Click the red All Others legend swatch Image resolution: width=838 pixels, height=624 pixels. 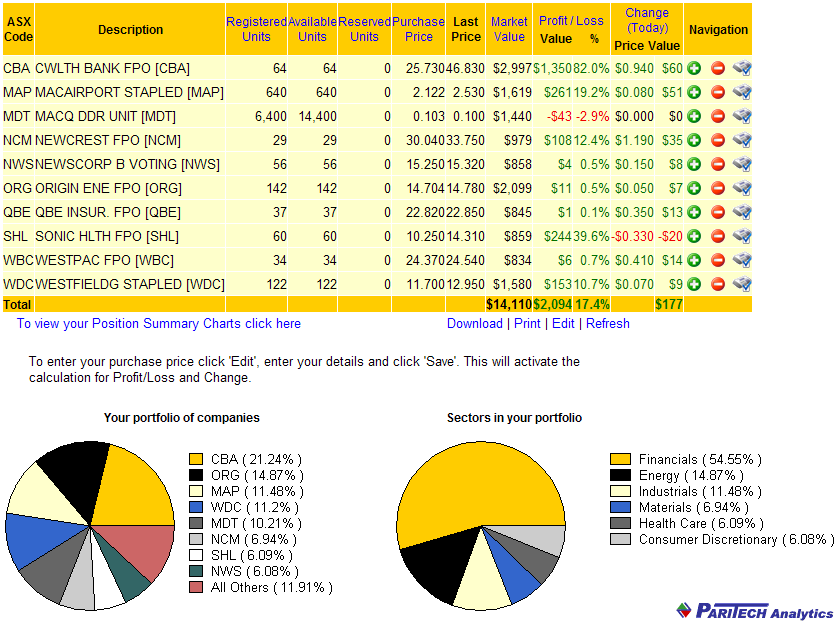[196, 587]
